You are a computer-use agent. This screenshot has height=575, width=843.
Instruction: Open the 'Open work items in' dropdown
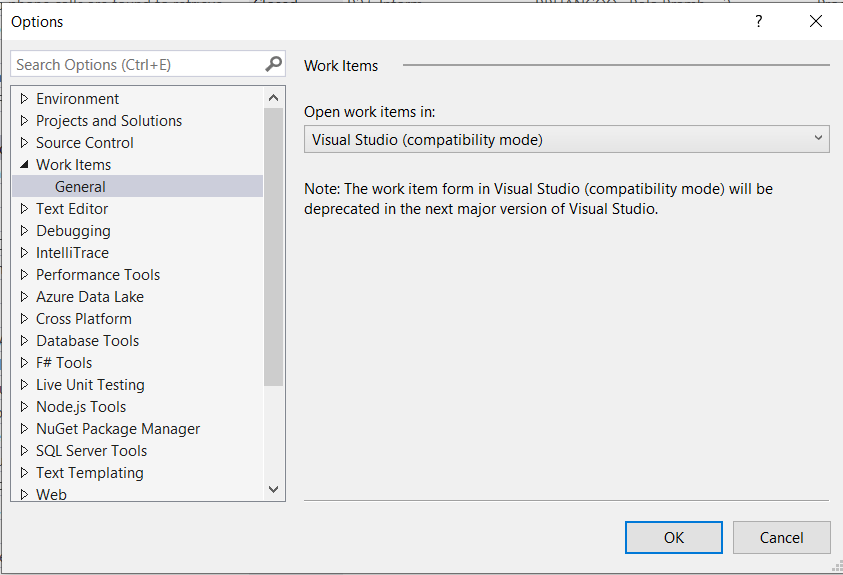[x=566, y=139]
